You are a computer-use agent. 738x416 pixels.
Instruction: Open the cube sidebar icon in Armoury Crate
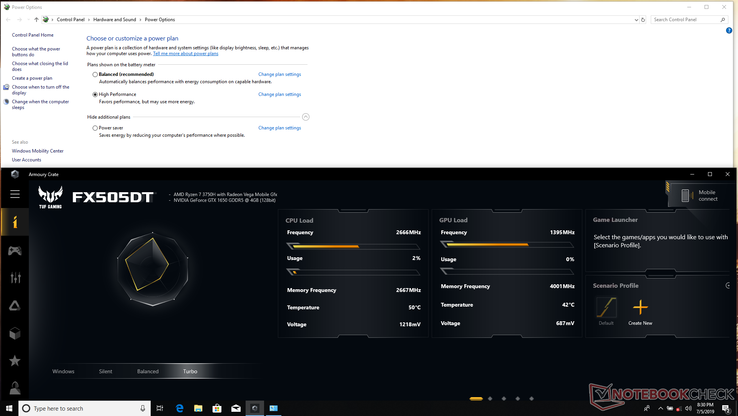coord(15,333)
